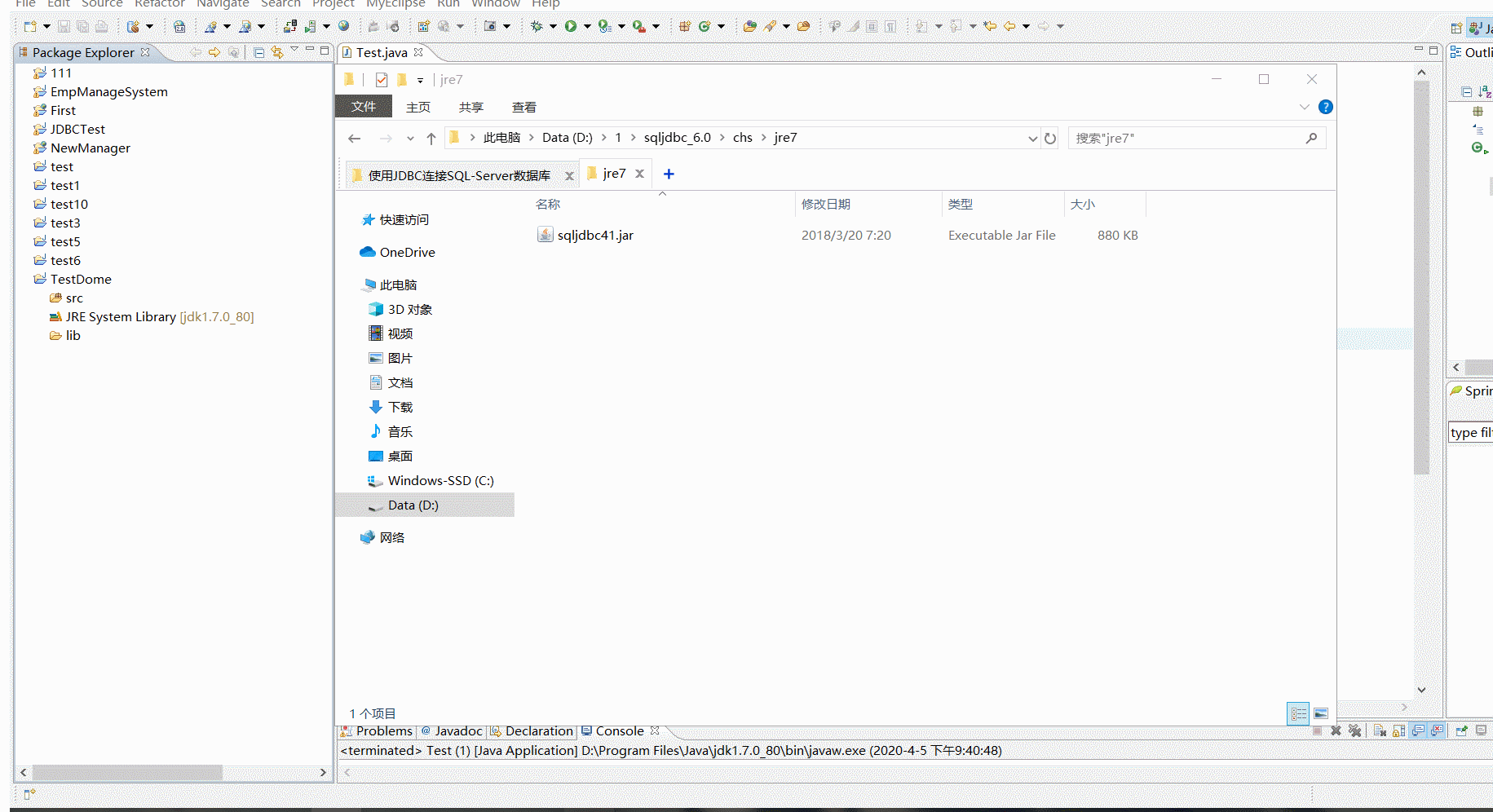
Task: Save the current file with the Save icon
Action: pos(64,25)
